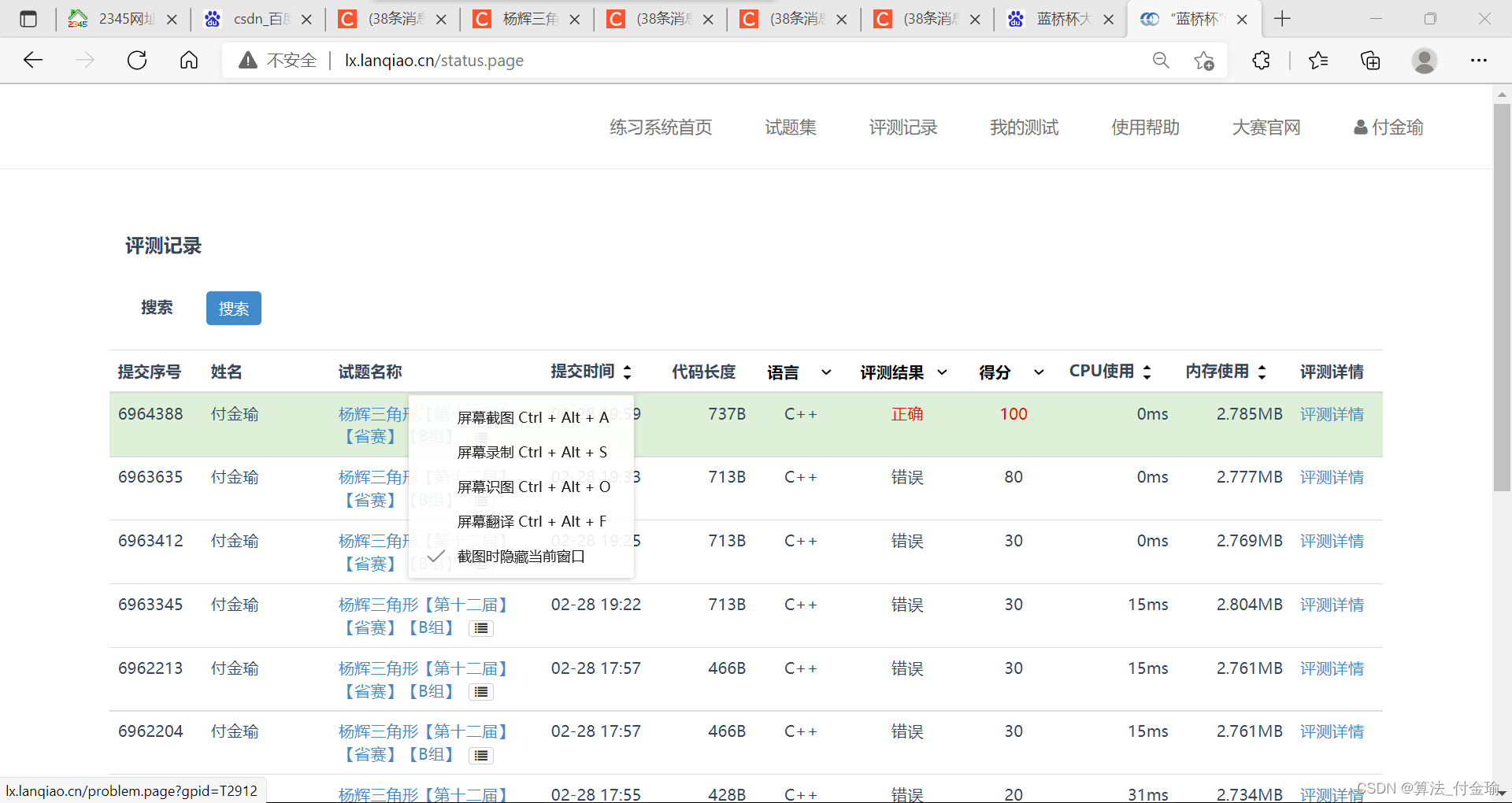Open the 语言 filter dropdown

(825, 372)
